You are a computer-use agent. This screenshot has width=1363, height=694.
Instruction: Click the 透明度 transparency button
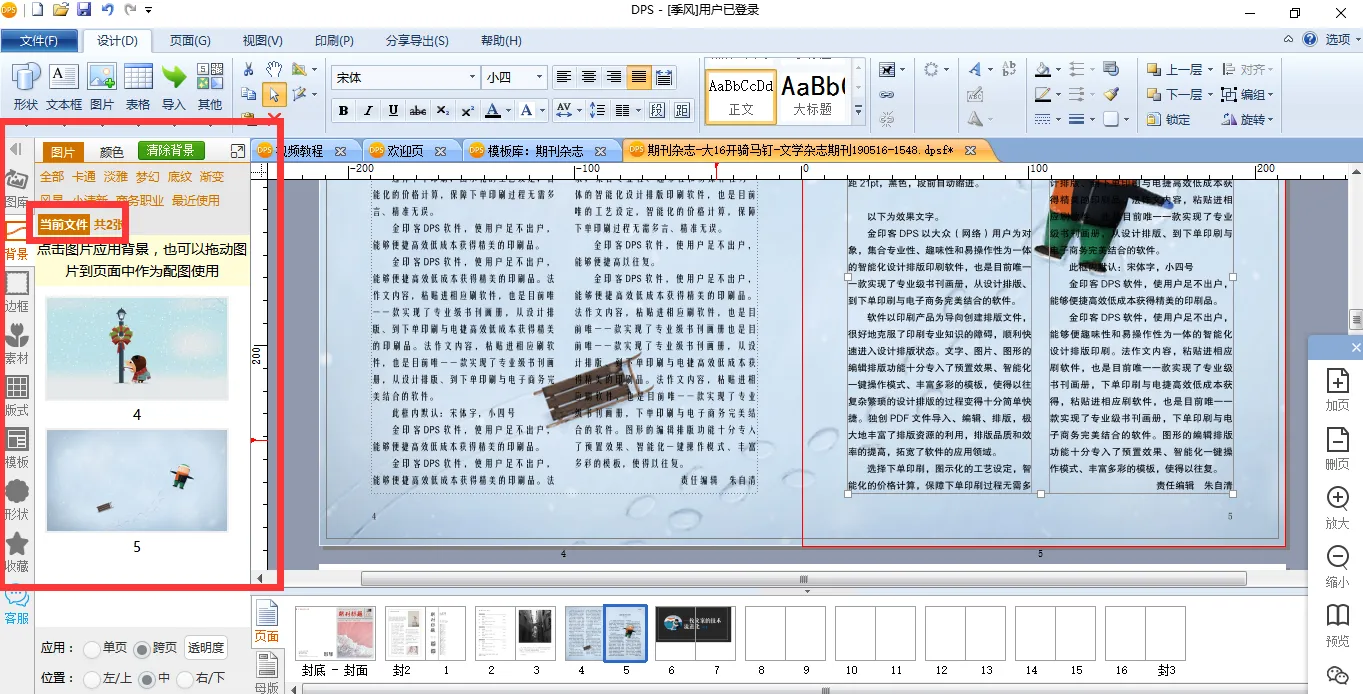coord(206,648)
